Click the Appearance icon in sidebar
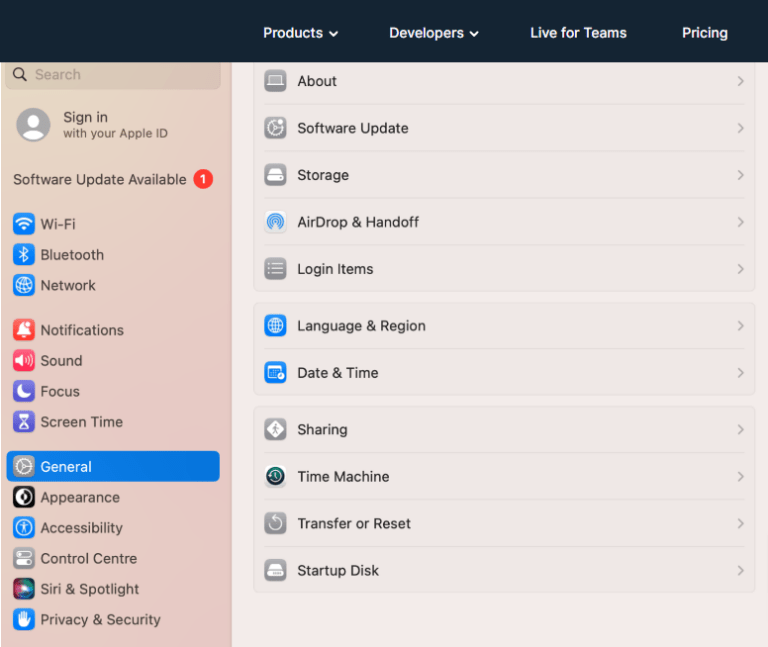 pos(24,497)
